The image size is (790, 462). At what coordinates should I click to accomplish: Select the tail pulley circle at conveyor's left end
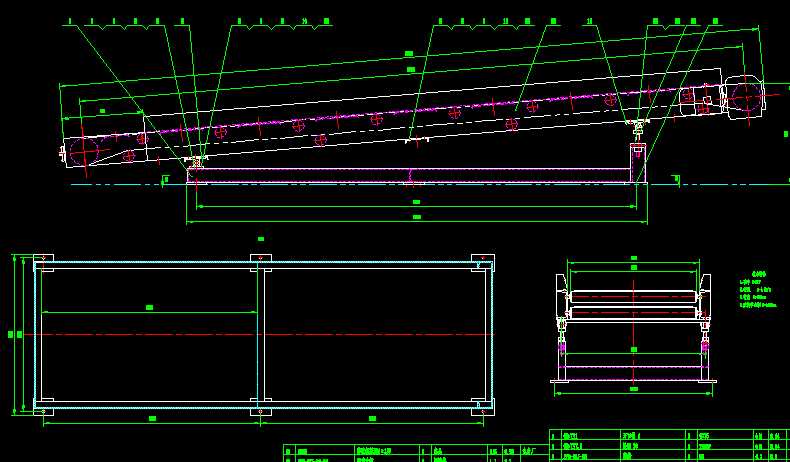click(x=84, y=151)
